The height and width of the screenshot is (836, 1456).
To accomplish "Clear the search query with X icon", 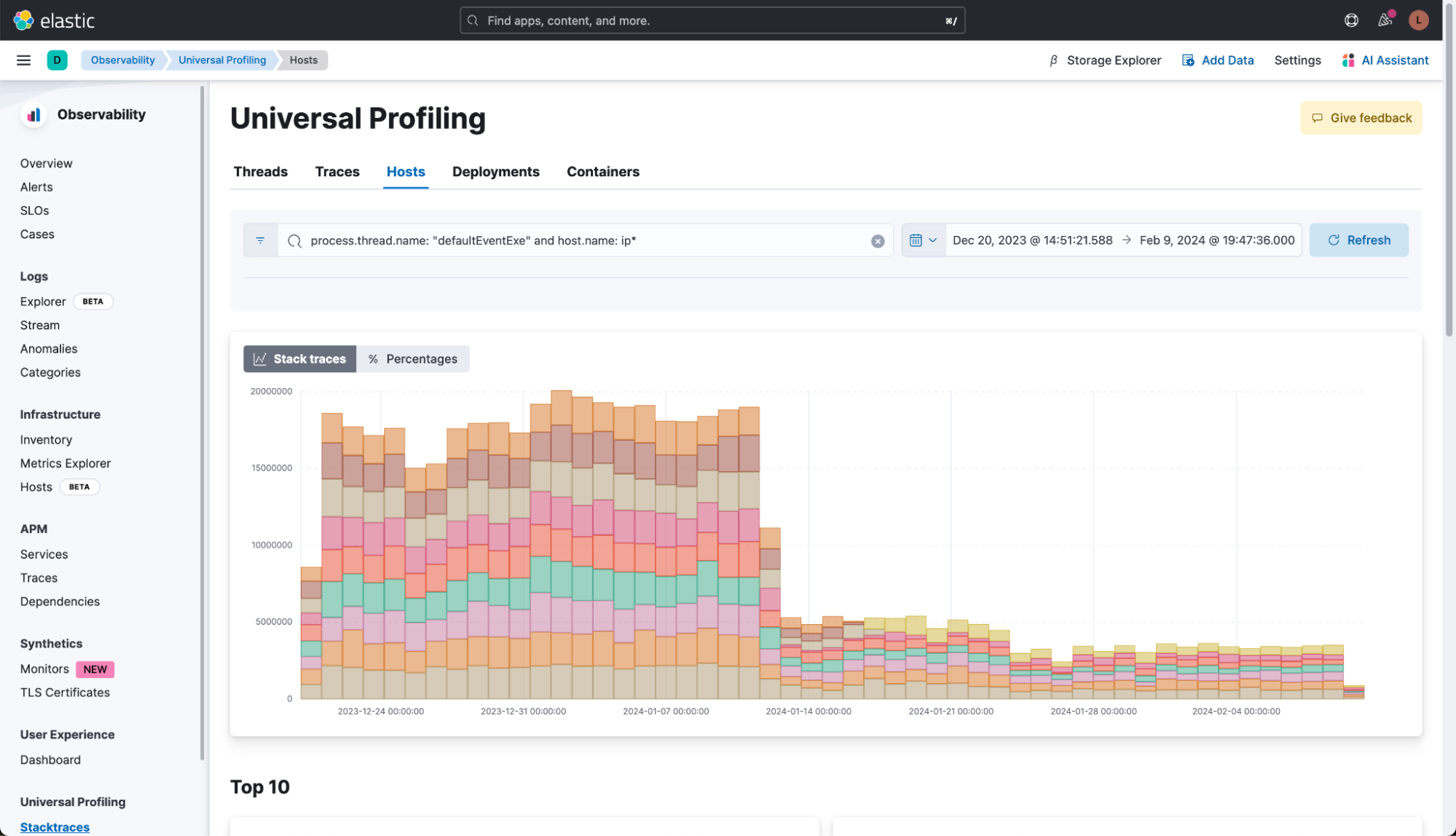I will pyautogui.click(x=877, y=241).
